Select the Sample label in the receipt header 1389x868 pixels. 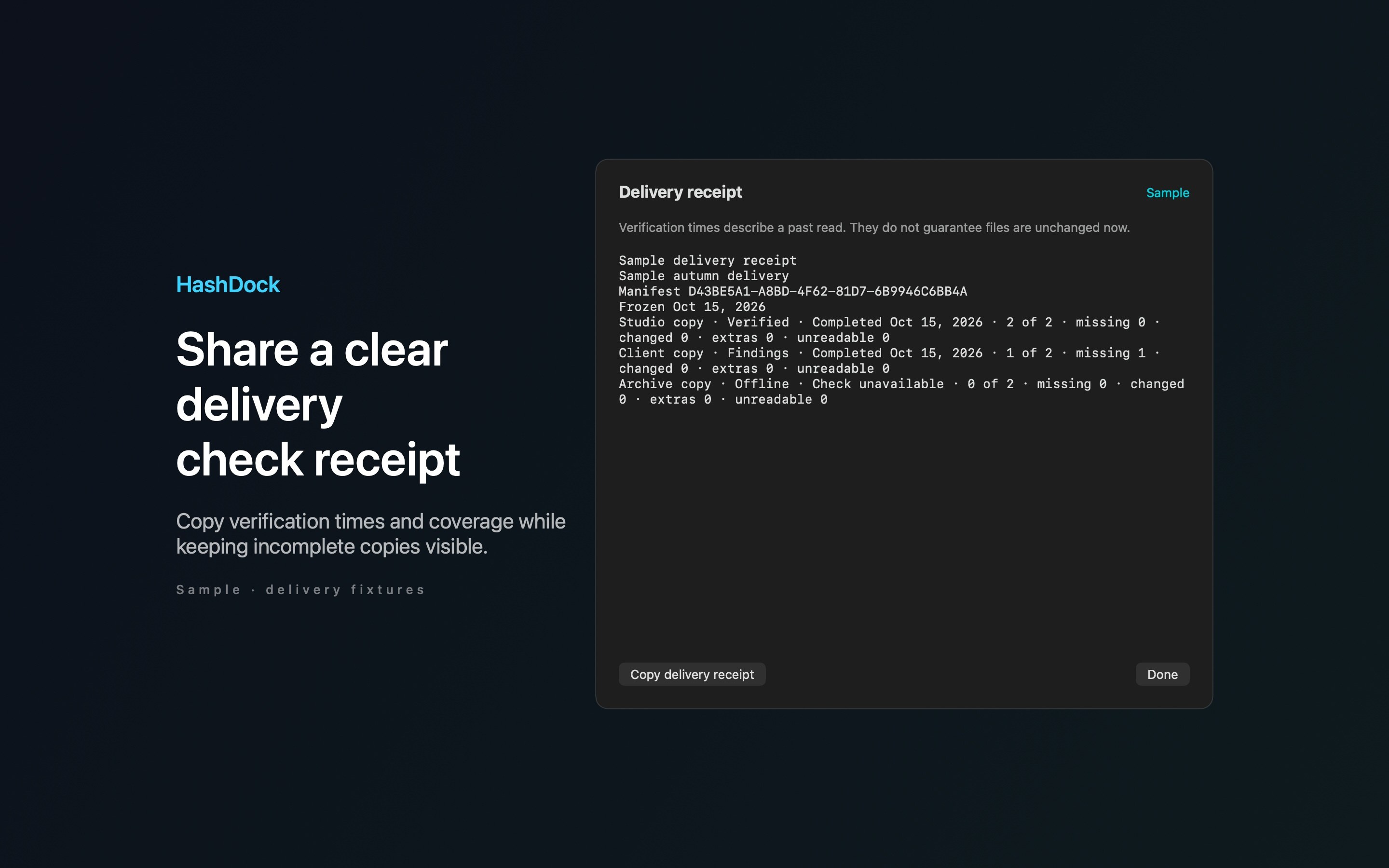point(1168,193)
